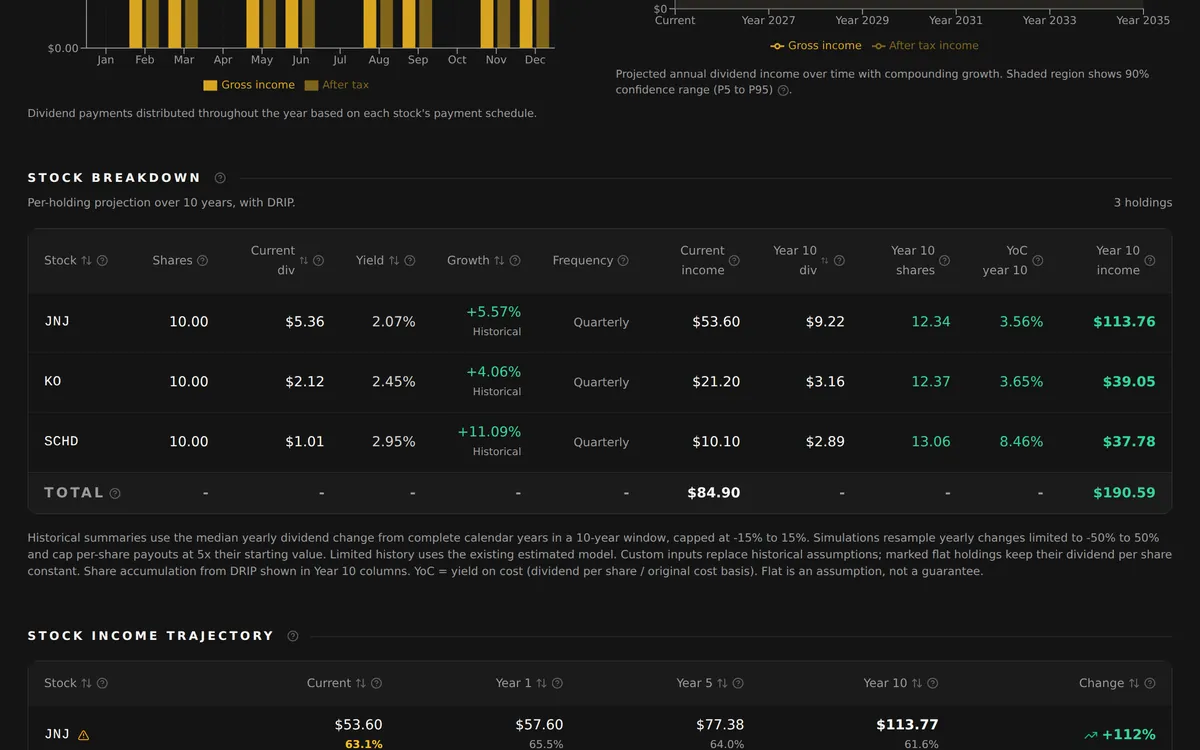Click the total current income $84.90
The width and height of the screenshot is (1200, 750).
point(714,493)
